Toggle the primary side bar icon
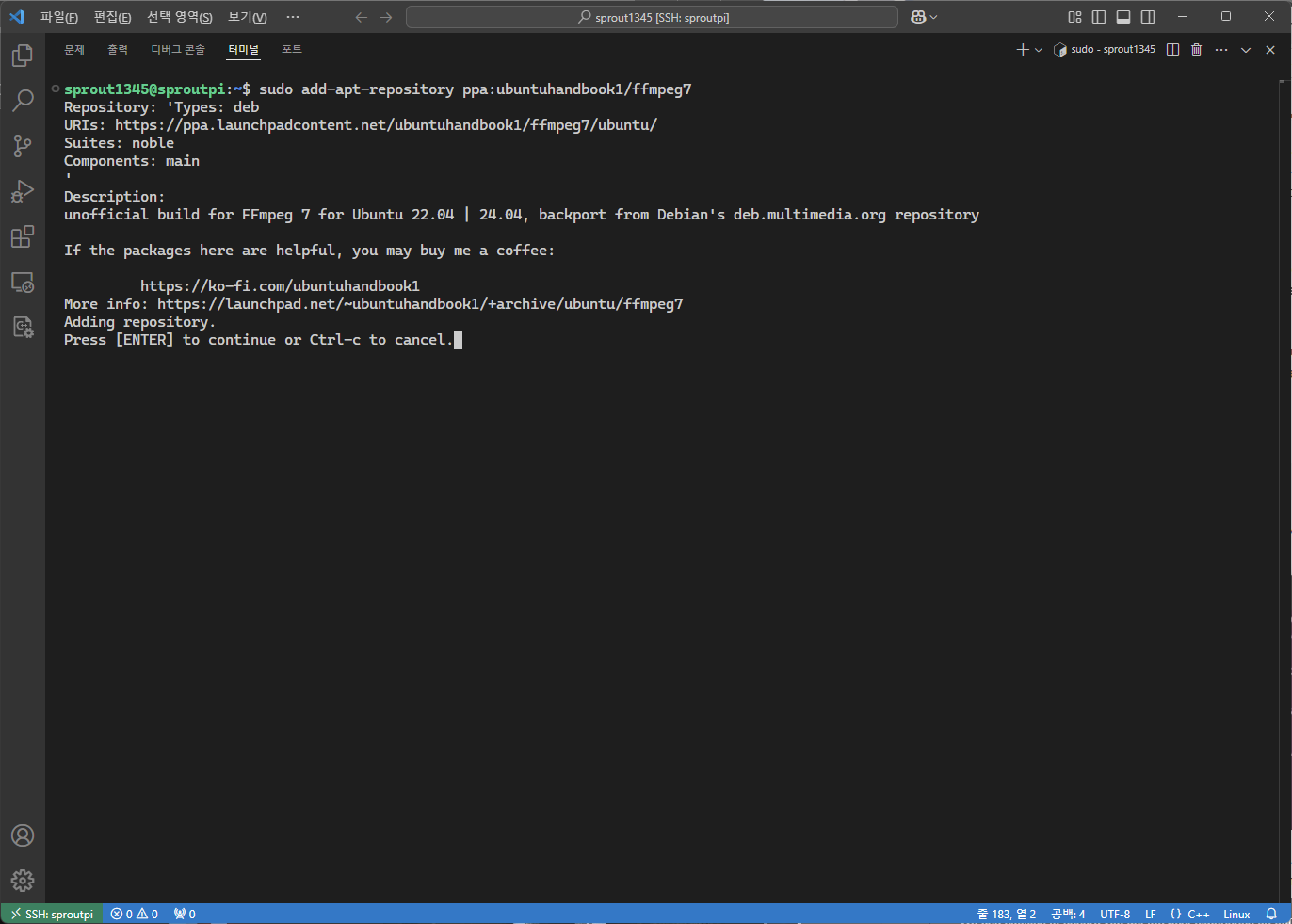This screenshot has height=924, width=1292. point(1099,17)
